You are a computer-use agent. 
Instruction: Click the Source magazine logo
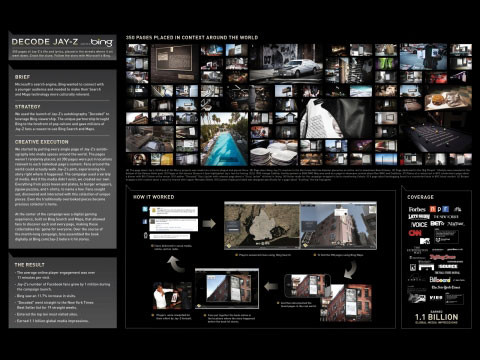click(x=448, y=267)
